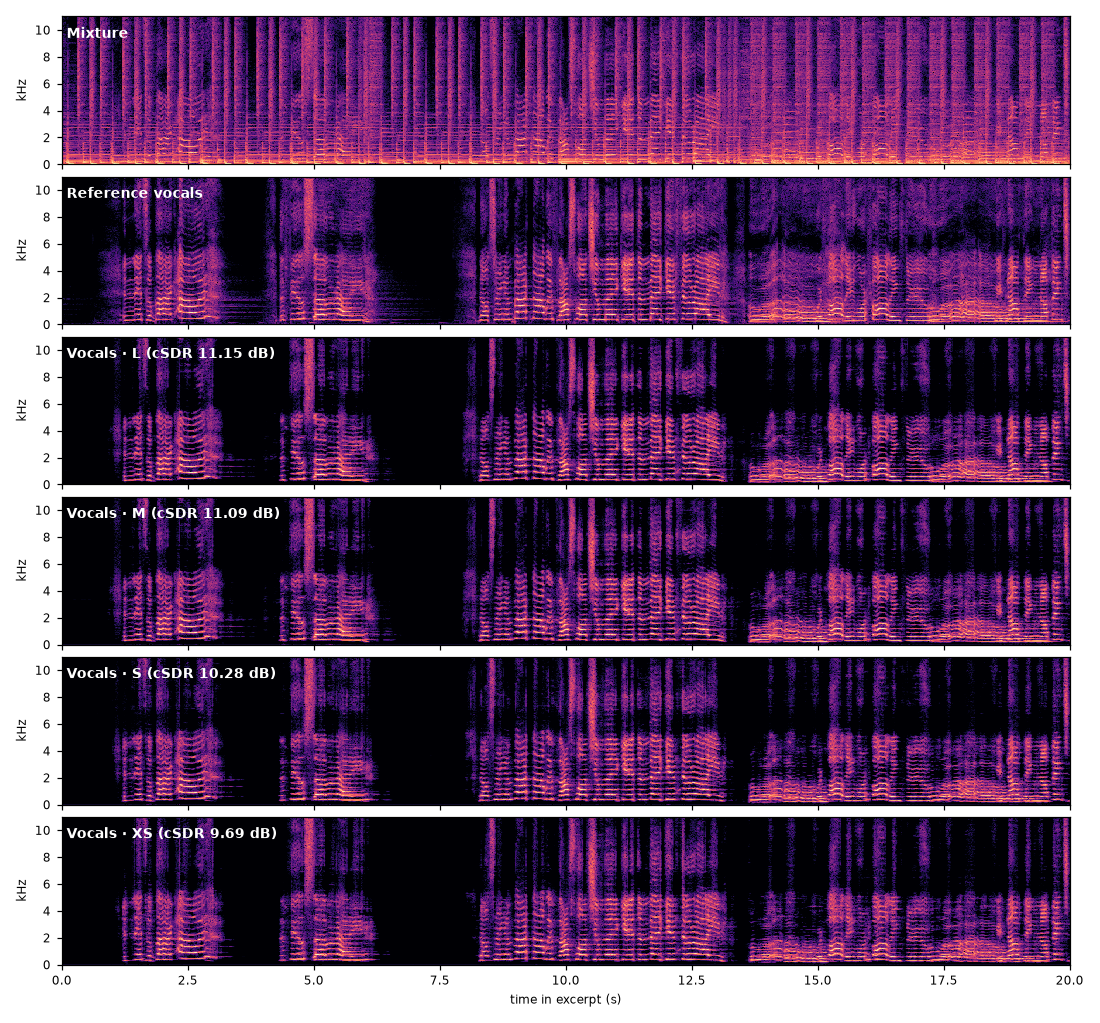The width and height of the screenshot is (1100, 1023).
Task: Click the 20.0 tick label on time axis
Action: [x=1070, y=980]
